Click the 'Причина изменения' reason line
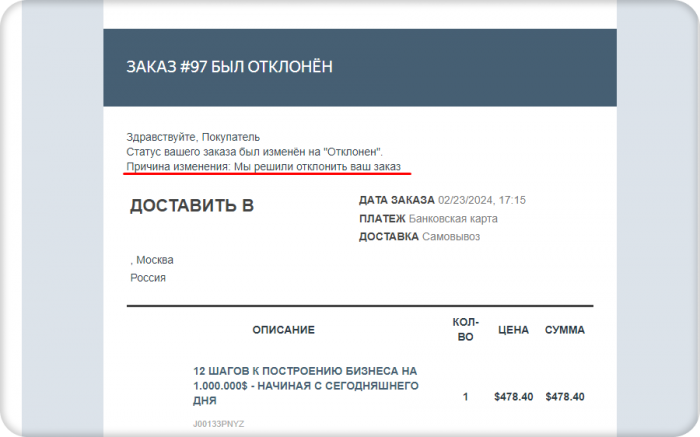 tap(263, 166)
